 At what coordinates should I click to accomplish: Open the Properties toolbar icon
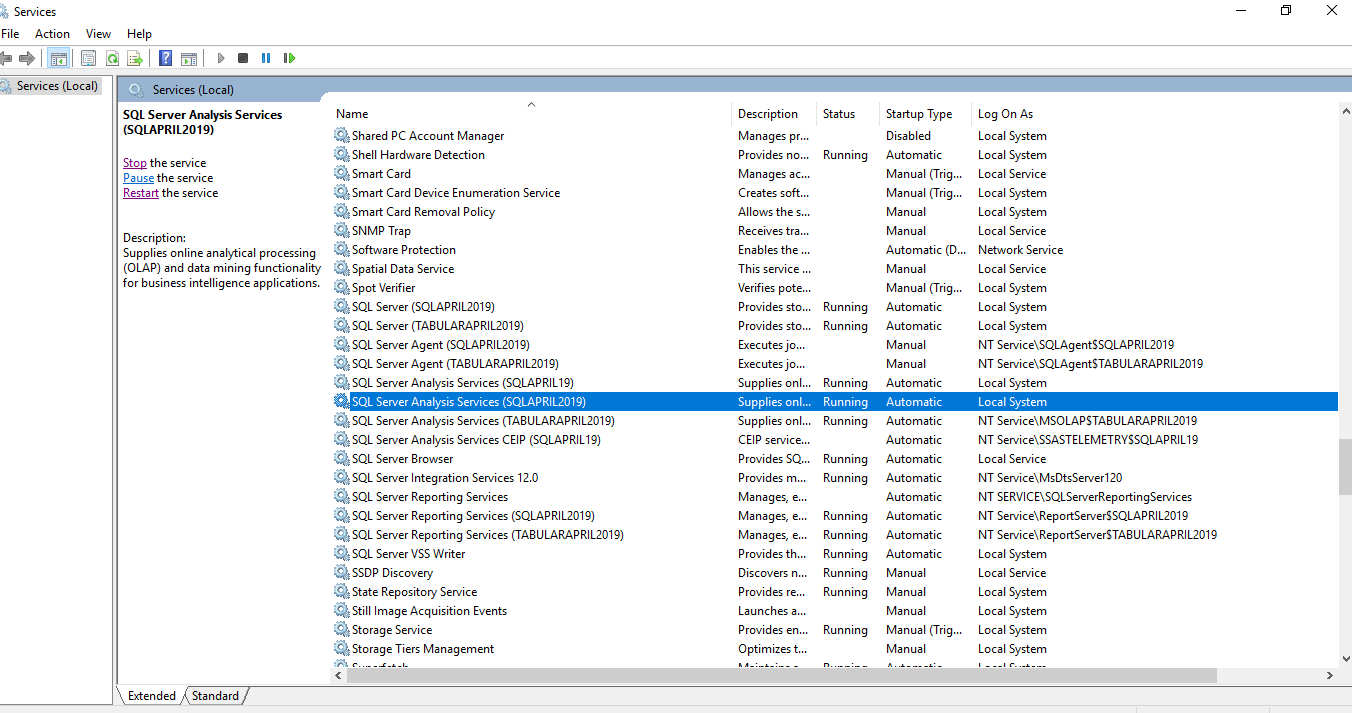[x=89, y=58]
